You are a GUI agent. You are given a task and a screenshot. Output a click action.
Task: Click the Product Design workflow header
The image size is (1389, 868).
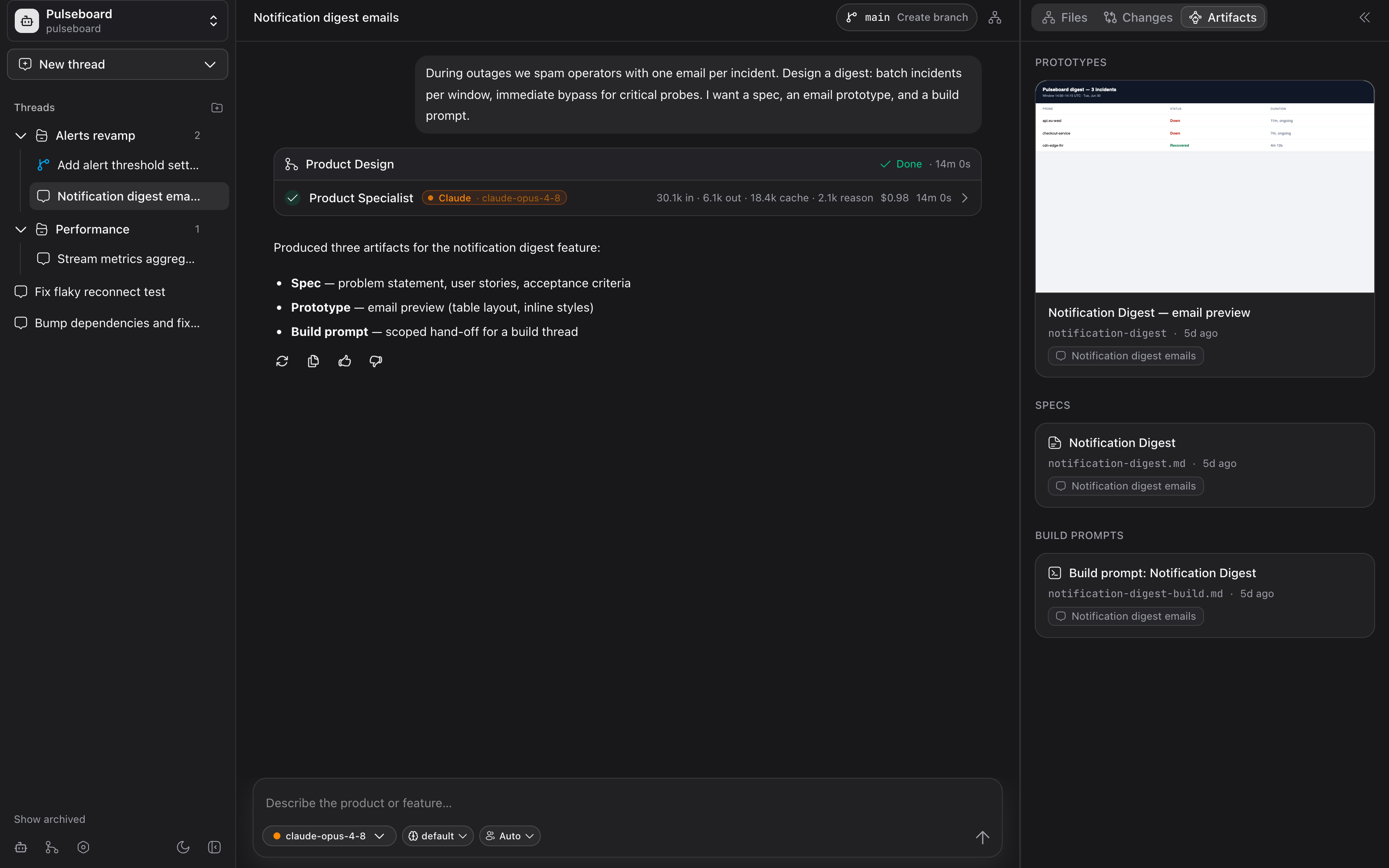tap(627, 164)
